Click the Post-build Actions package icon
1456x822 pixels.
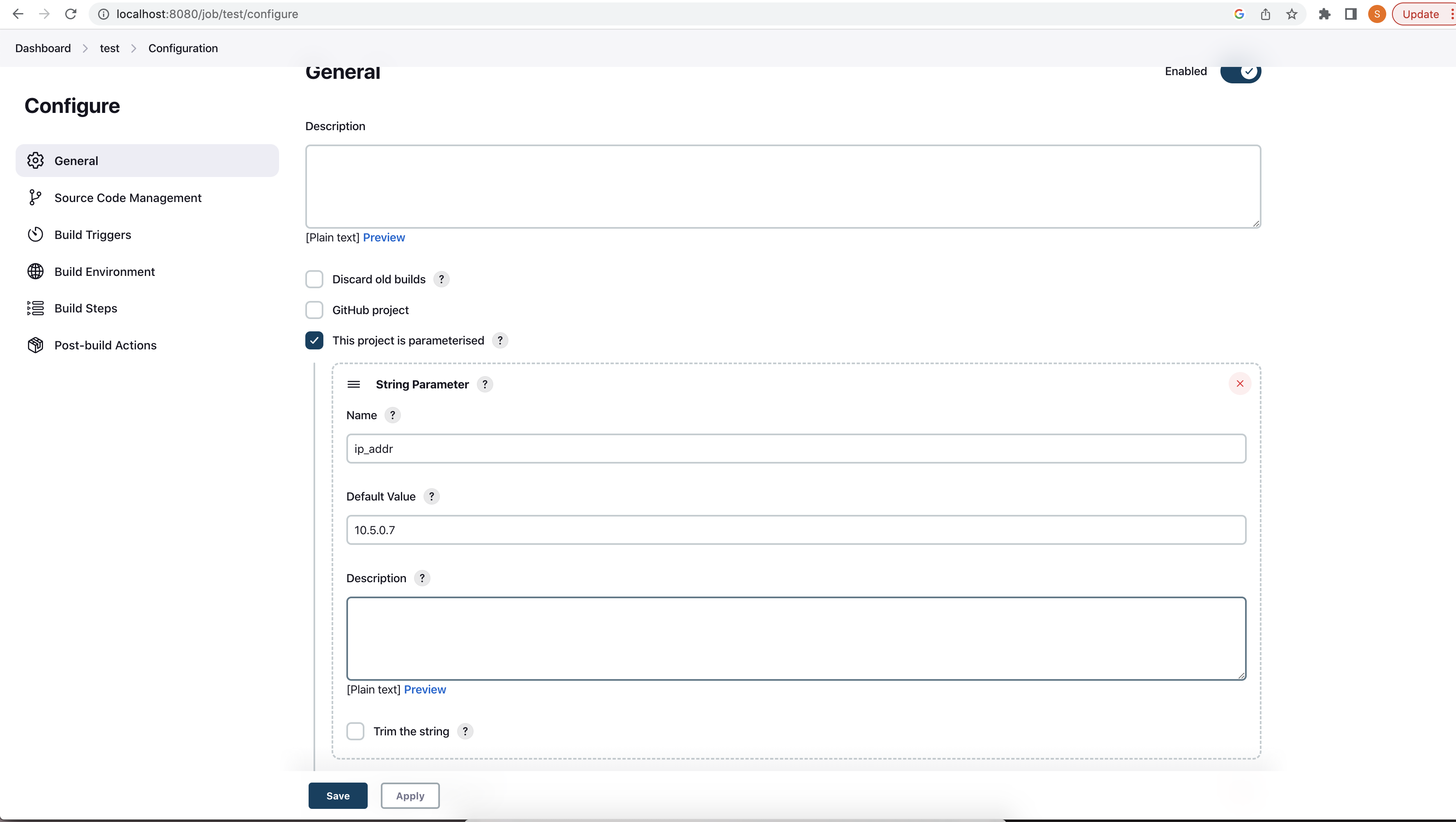tap(36, 345)
